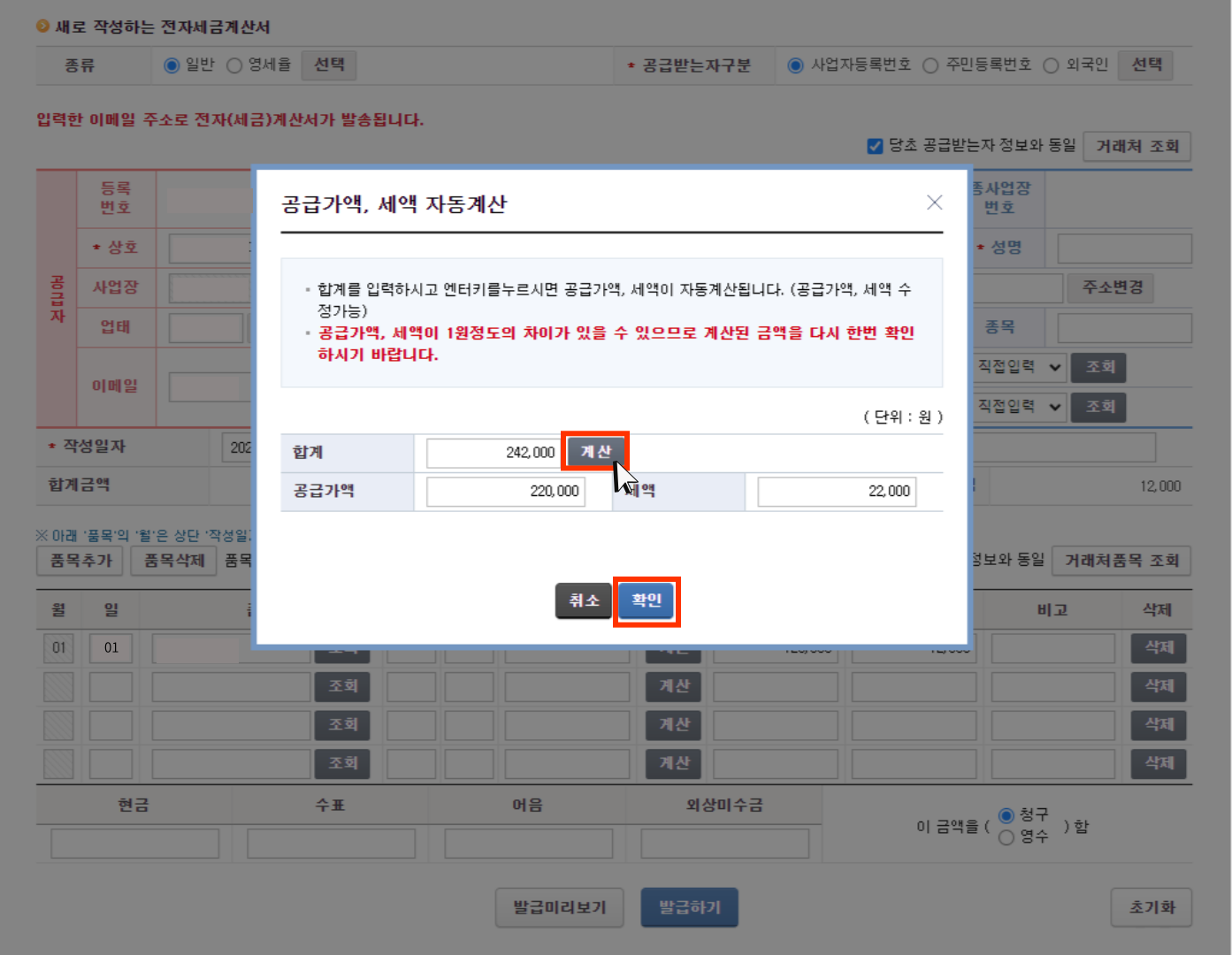This screenshot has height=955, width=1232.
Task: Expand the second 직접입력 dropdown
Action: 1019,407
